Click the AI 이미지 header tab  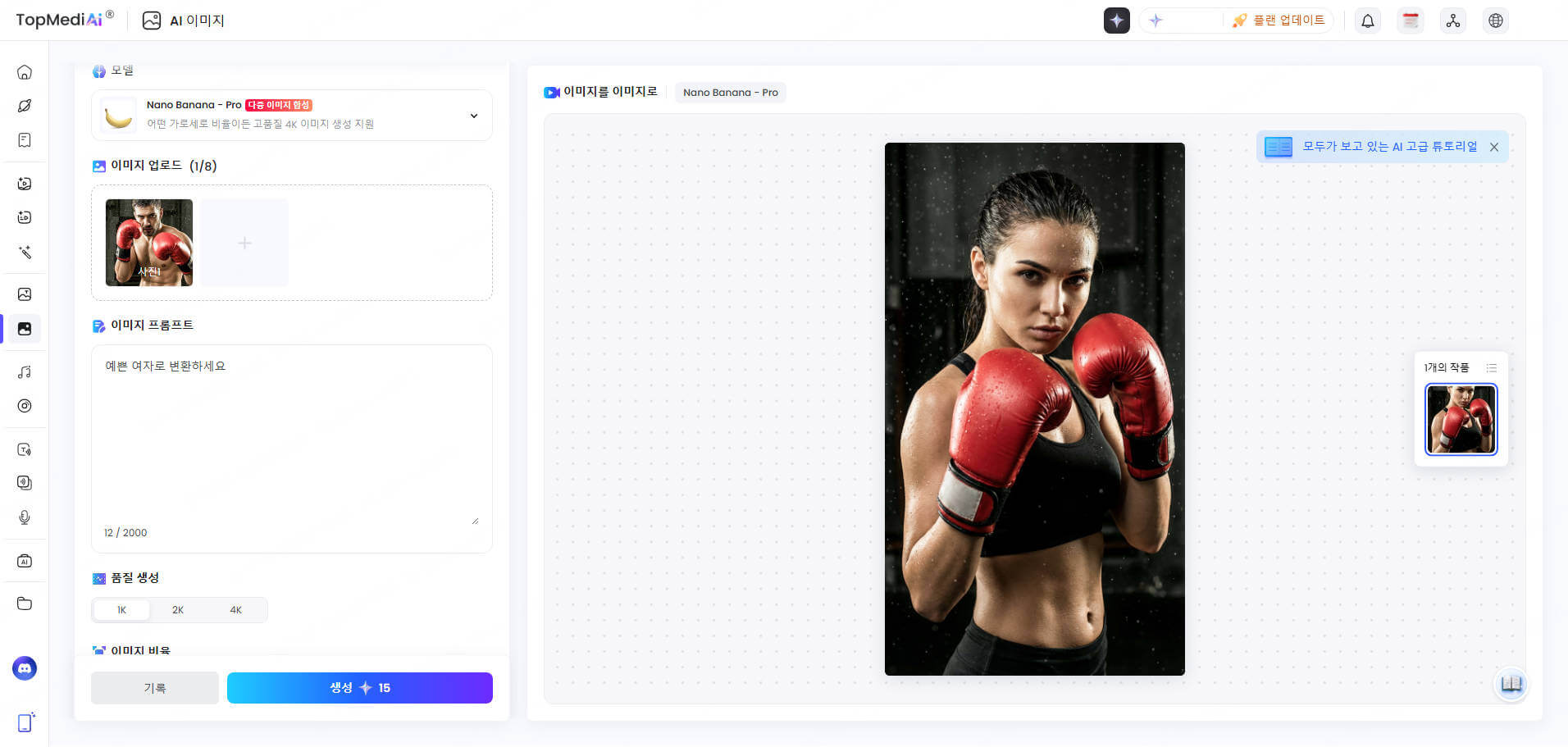[x=184, y=20]
